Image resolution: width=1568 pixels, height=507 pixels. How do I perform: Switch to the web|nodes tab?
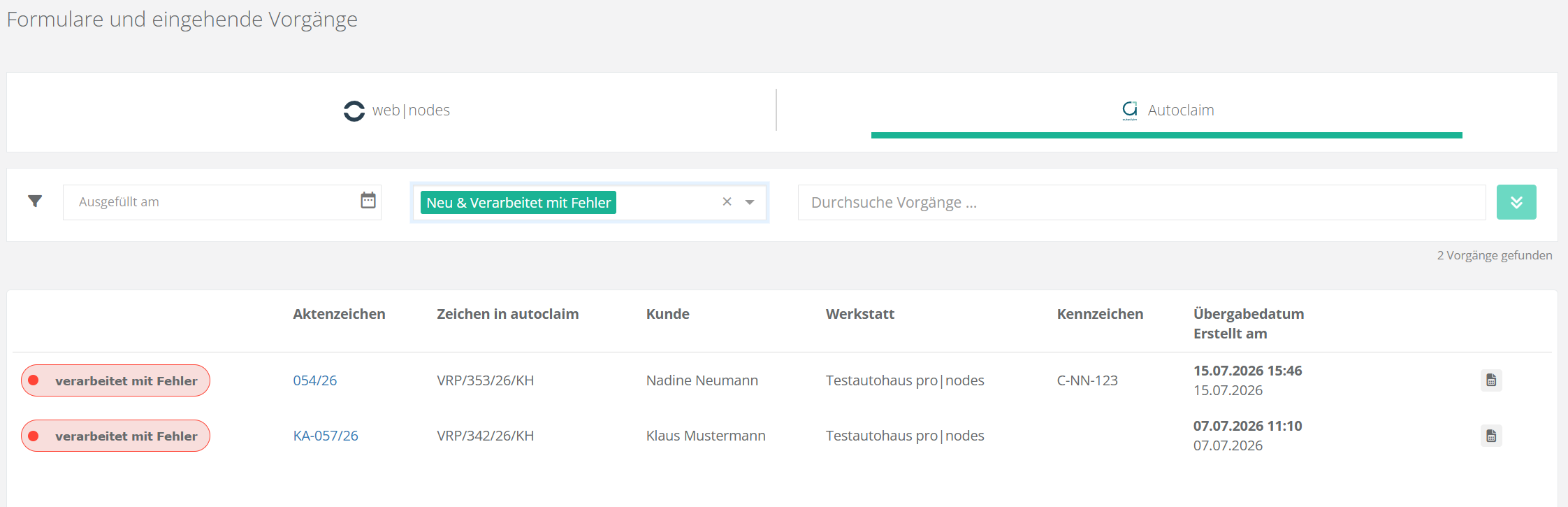(x=397, y=110)
